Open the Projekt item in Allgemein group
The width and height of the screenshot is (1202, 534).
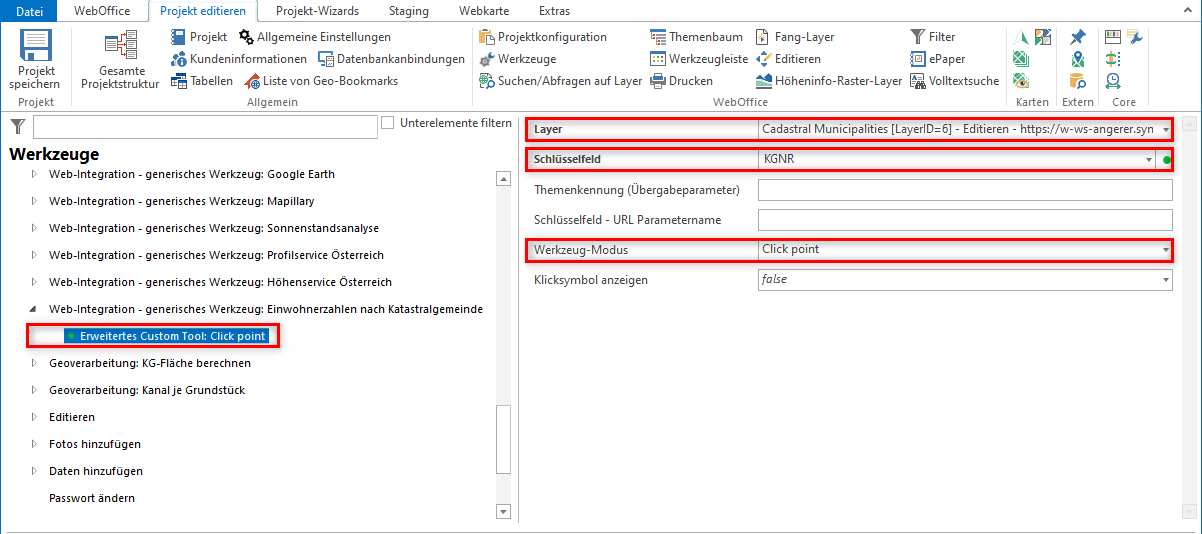[x=199, y=37]
